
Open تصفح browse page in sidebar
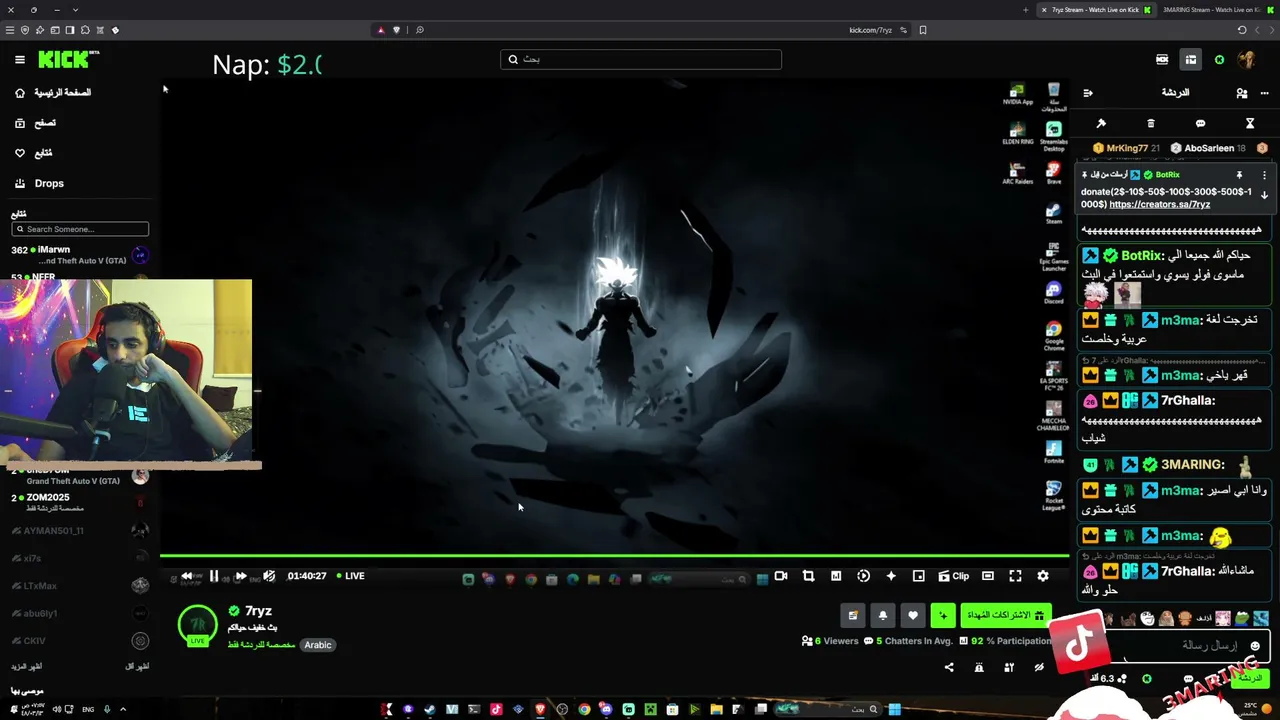coord(36,123)
